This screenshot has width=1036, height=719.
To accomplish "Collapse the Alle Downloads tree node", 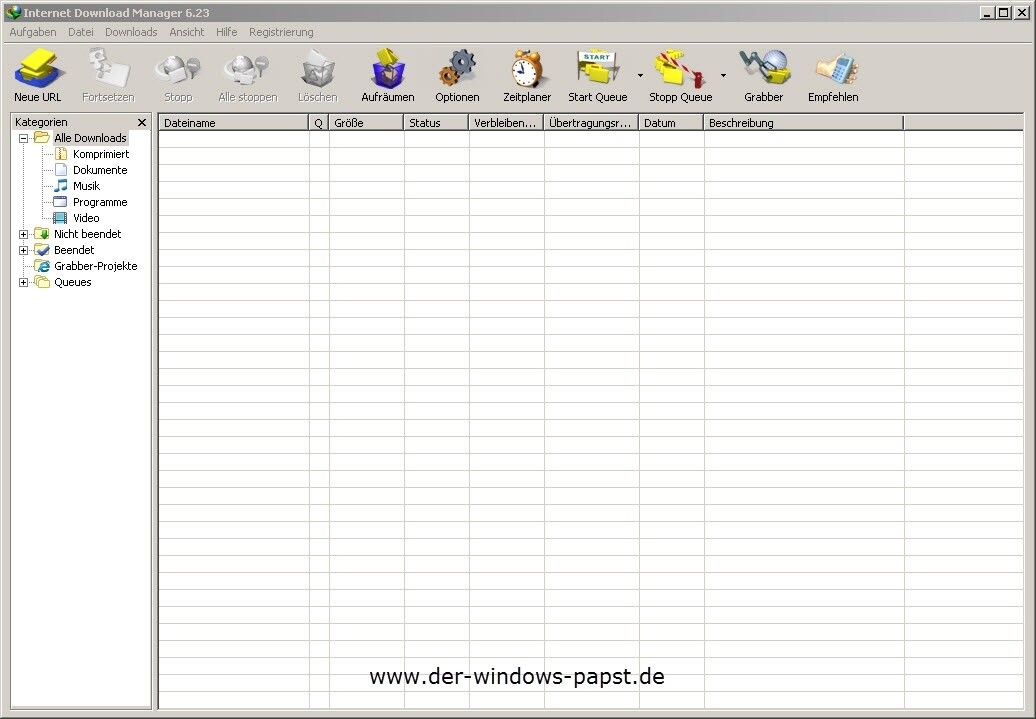I will coord(24,138).
